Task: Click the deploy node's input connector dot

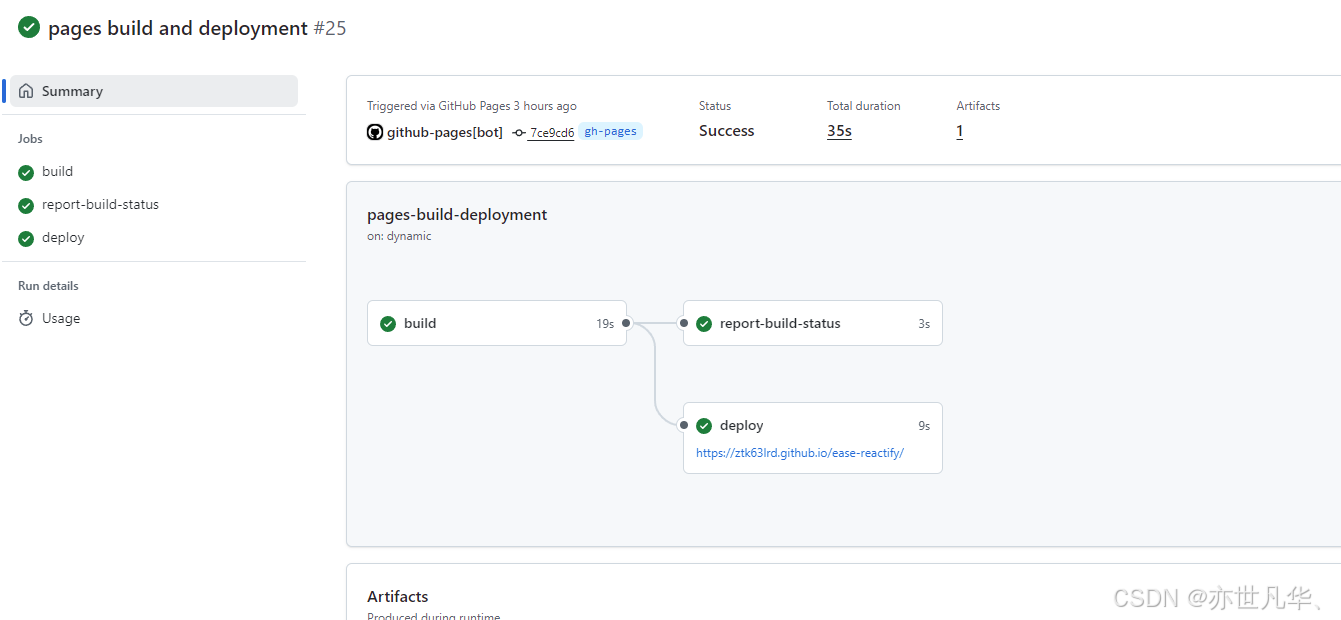Action: pyautogui.click(x=684, y=425)
